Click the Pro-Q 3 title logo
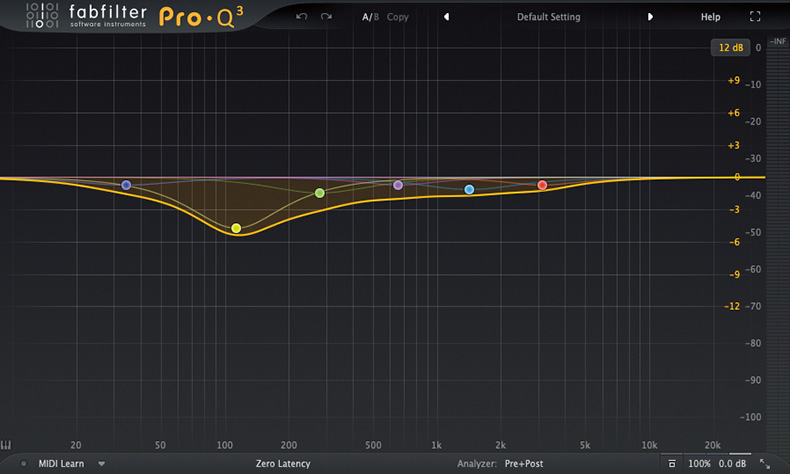Viewport: 790px width, 474px height. pyautogui.click(x=201, y=17)
